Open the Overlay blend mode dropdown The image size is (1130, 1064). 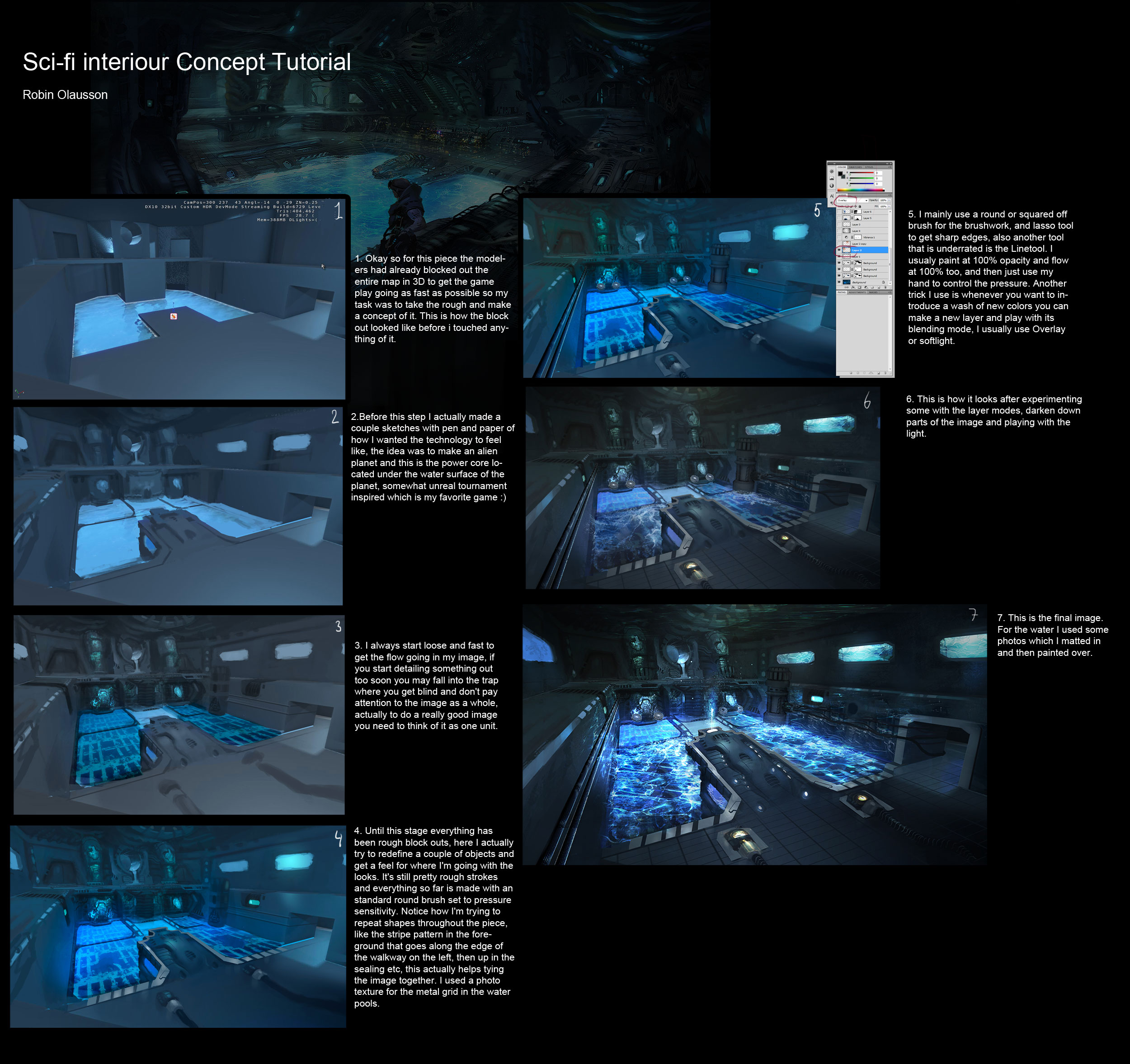[x=853, y=201]
